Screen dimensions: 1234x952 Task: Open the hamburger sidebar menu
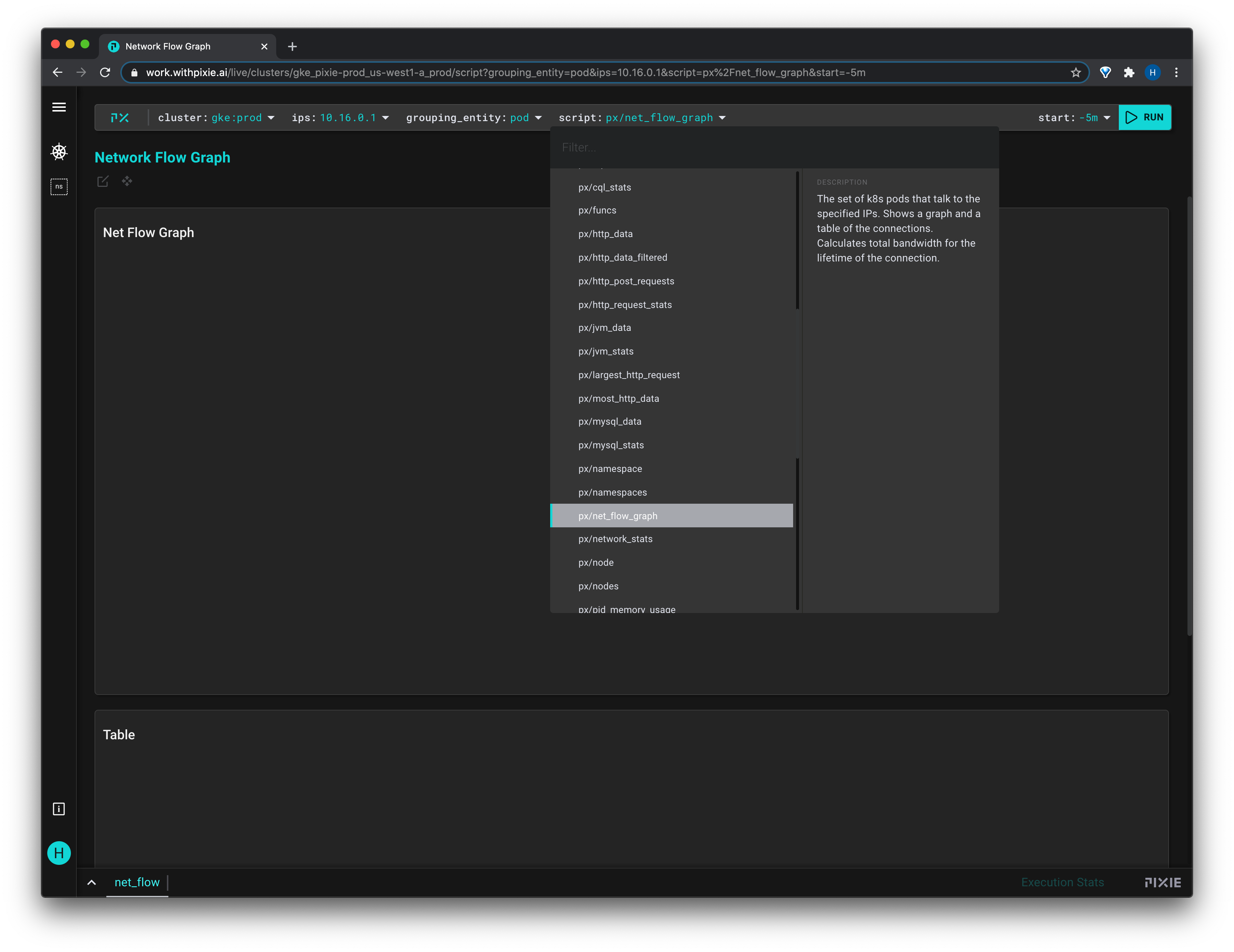pyautogui.click(x=59, y=107)
